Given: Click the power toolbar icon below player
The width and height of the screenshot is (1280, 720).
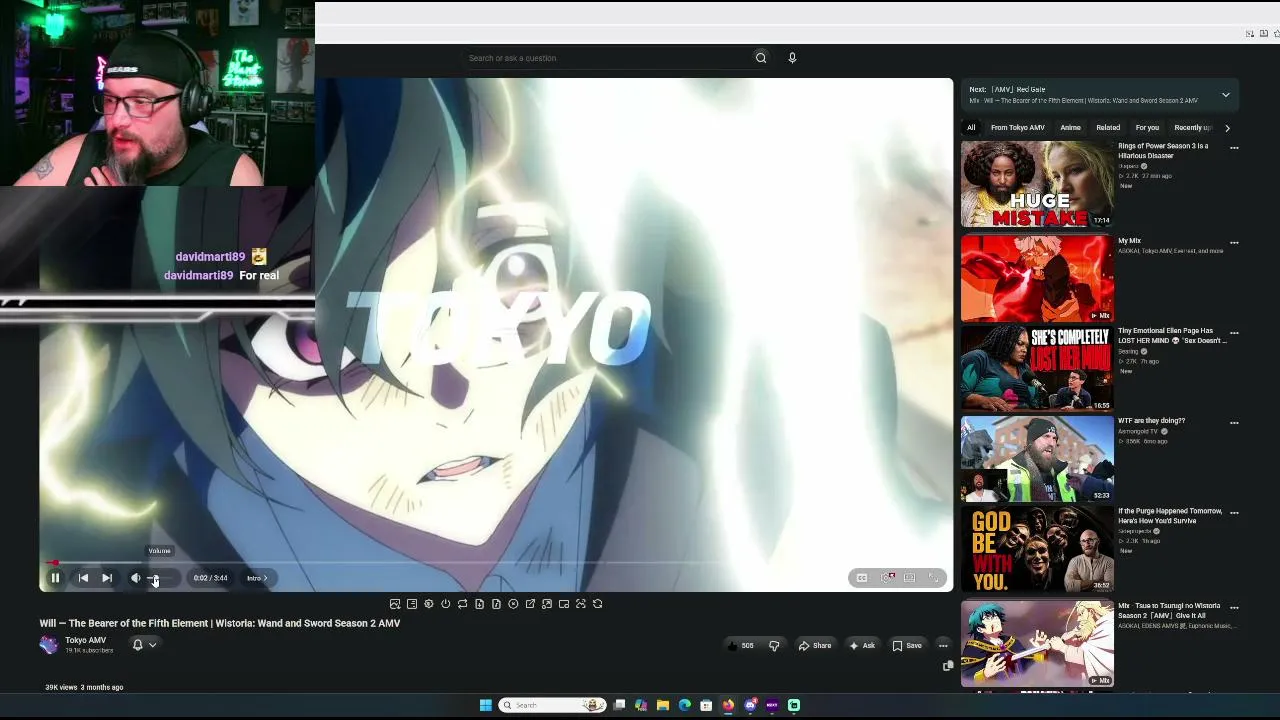Looking at the screenshot, I should pos(446,604).
